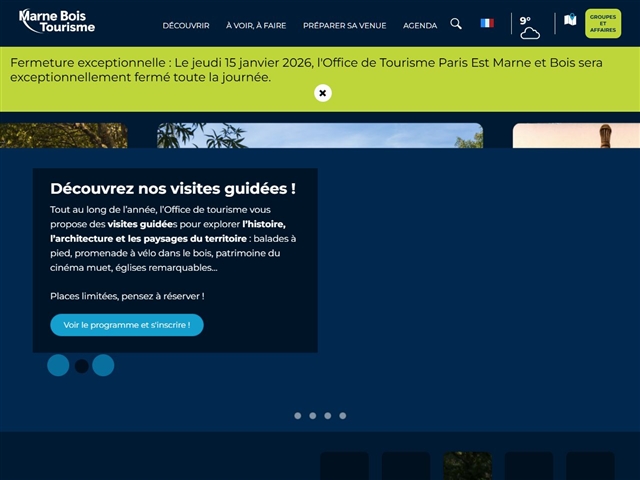
Task: Open the bottom thumbnail showing tree foliage
Action: click(467, 466)
